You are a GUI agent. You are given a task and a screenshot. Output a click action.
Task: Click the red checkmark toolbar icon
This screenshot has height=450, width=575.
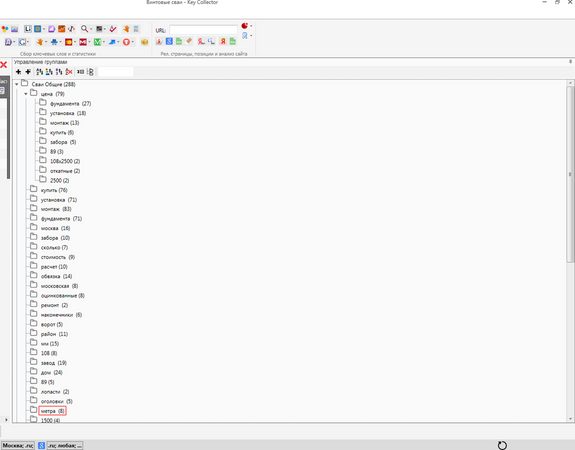tap(113, 29)
